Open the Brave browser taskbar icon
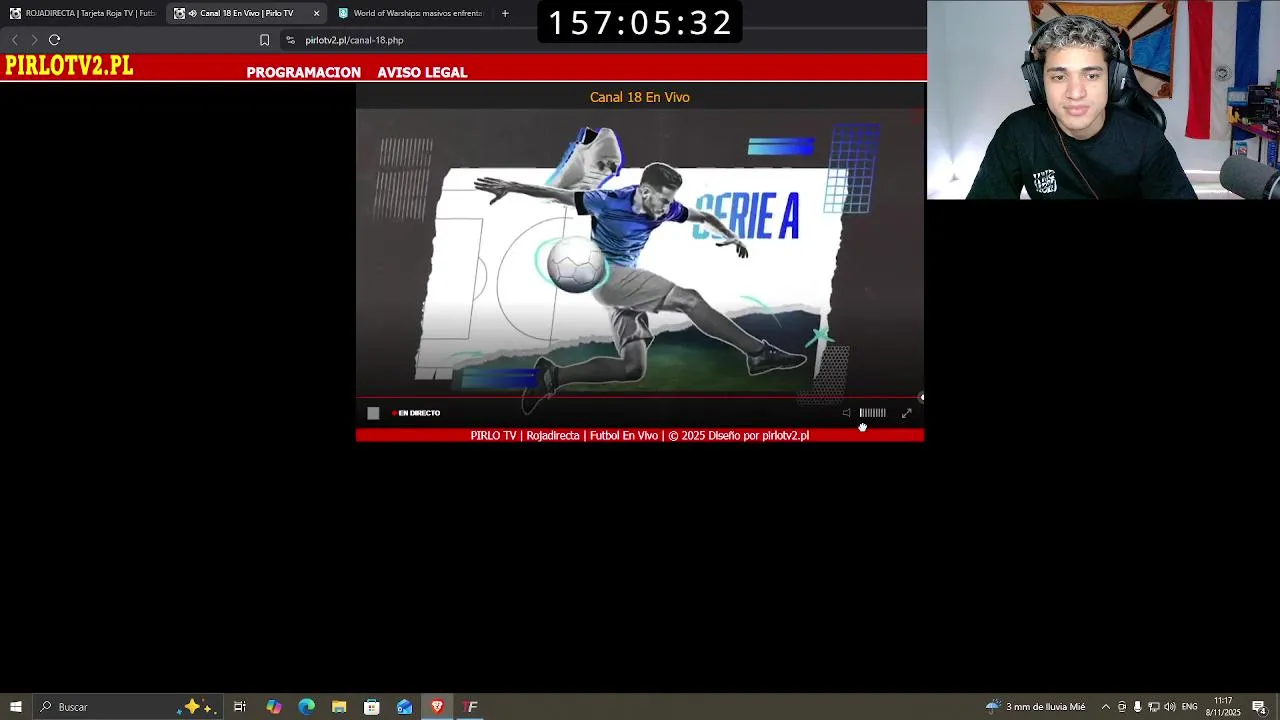The width and height of the screenshot is (1280, 720). click(x=437, y=707)
